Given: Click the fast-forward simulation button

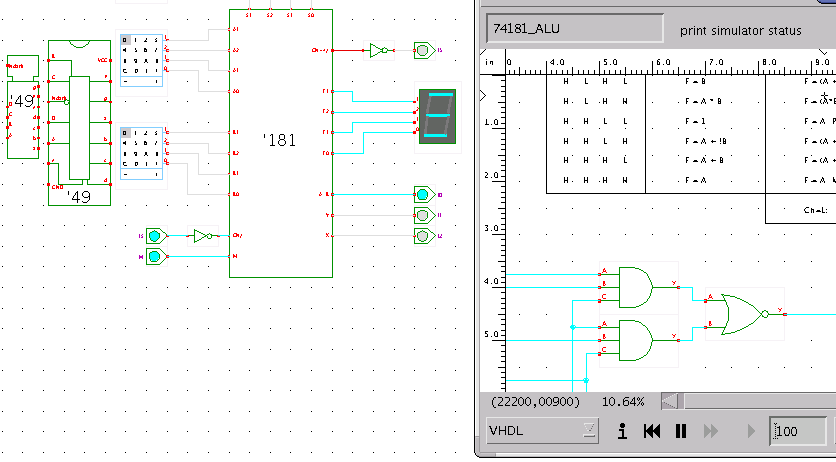Looking at the screenshot, I should point(711,431).
